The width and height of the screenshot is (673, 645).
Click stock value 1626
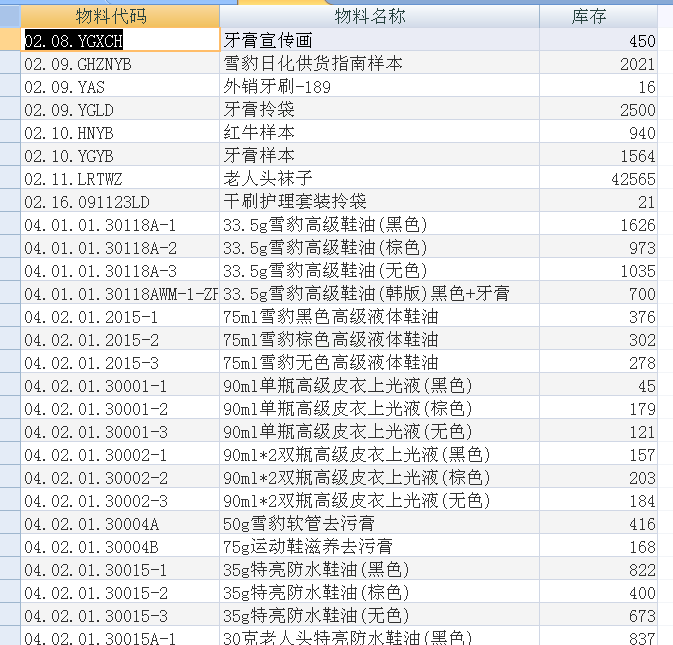tap(598, 225)
